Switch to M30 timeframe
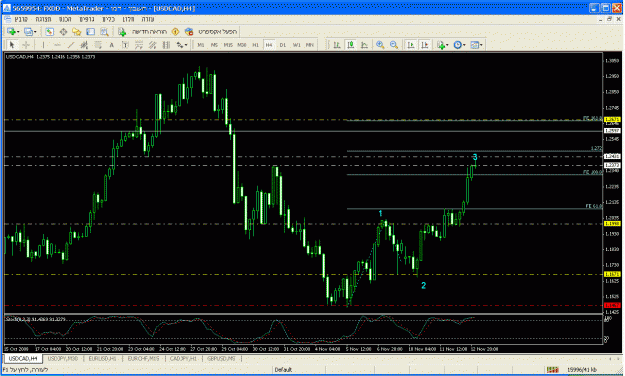625x376 pixels. [242, 45]
